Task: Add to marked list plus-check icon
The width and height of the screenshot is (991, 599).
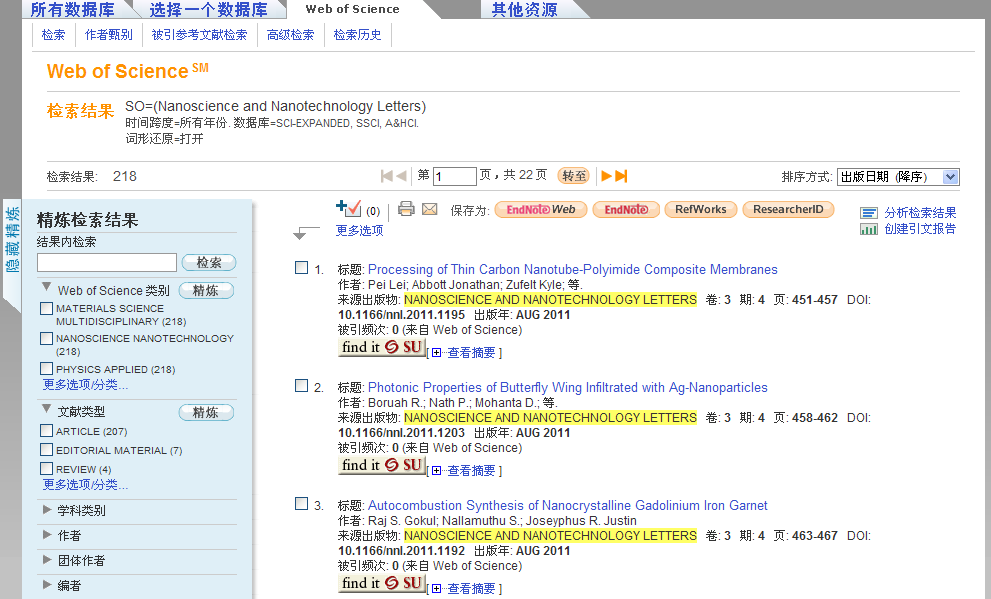Action: (348, 209)
